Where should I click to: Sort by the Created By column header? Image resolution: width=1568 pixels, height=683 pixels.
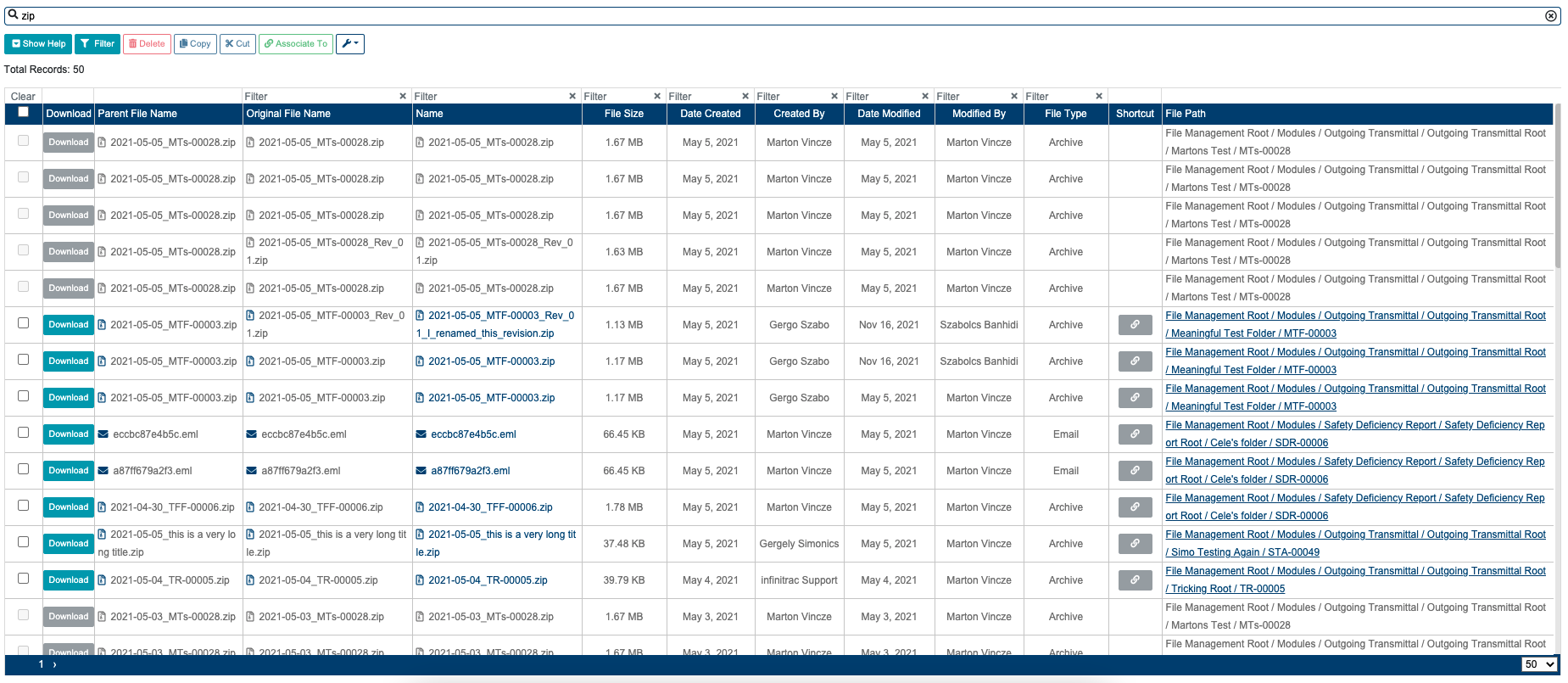799,114
